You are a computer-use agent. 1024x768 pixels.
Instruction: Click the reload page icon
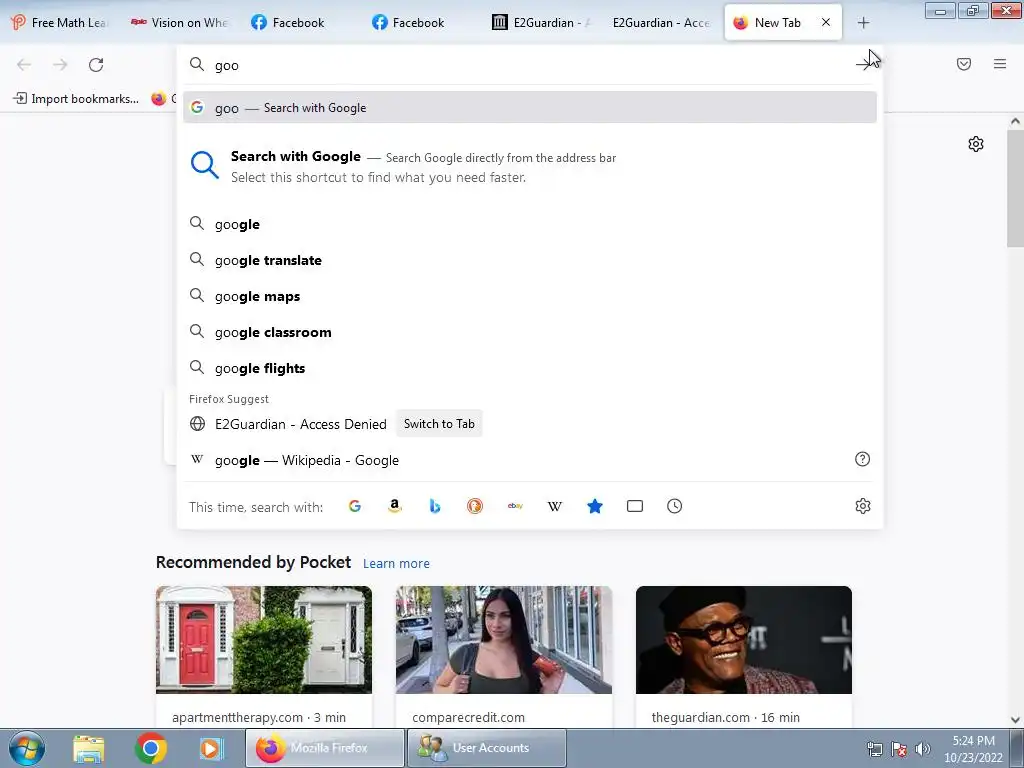pyautogui.click(x=96, y=65)
